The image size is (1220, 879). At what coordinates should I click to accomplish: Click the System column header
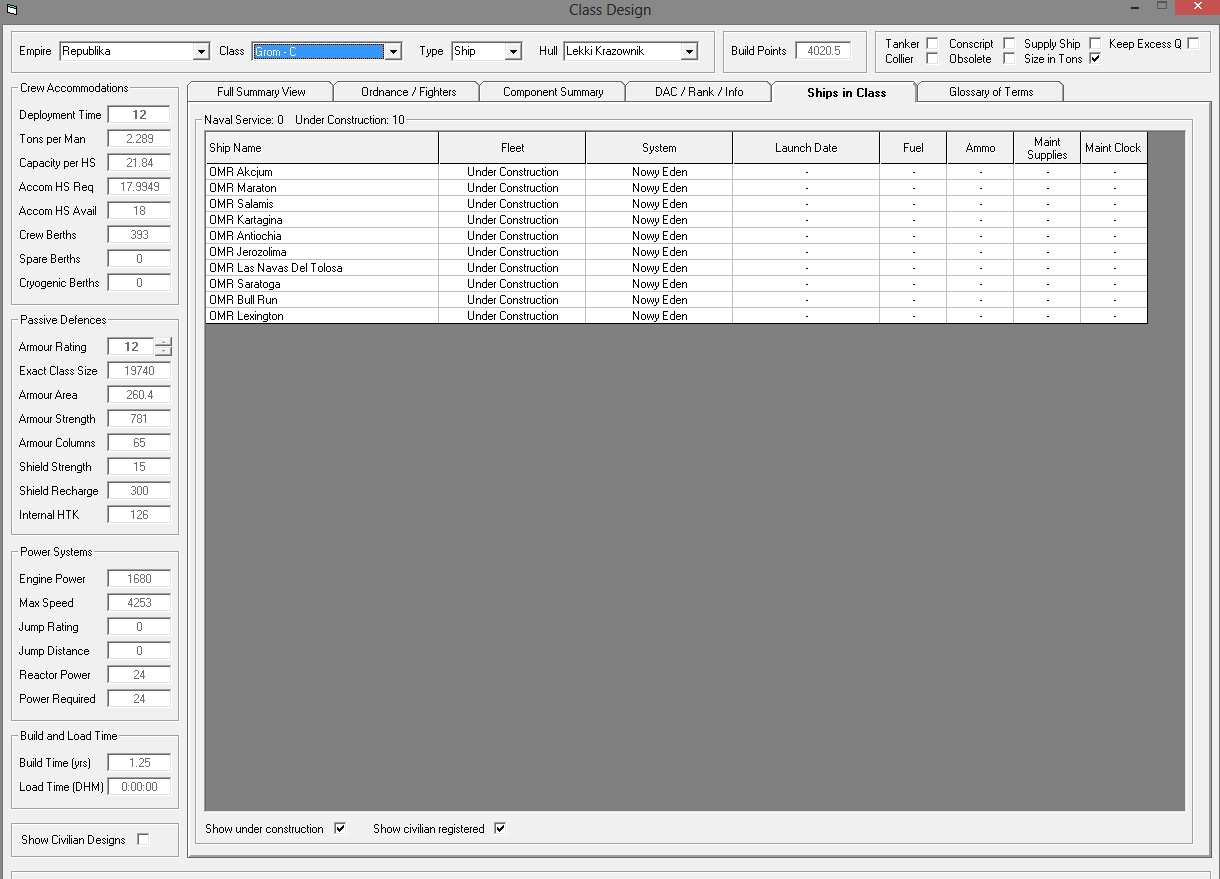click(x=659, y=148)
